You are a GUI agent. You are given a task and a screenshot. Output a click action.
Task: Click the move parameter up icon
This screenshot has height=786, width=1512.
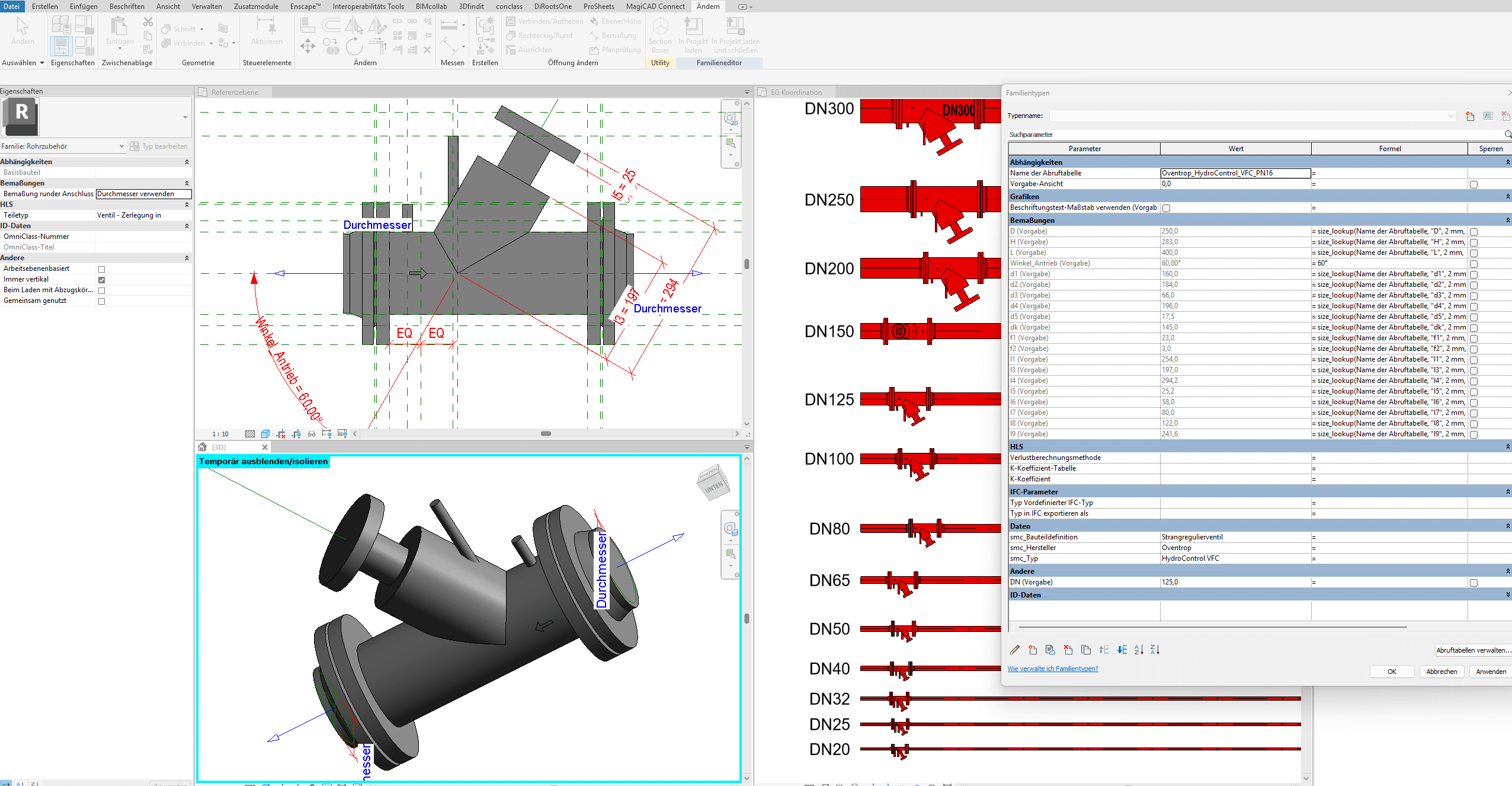click(x=1104, y=650)
